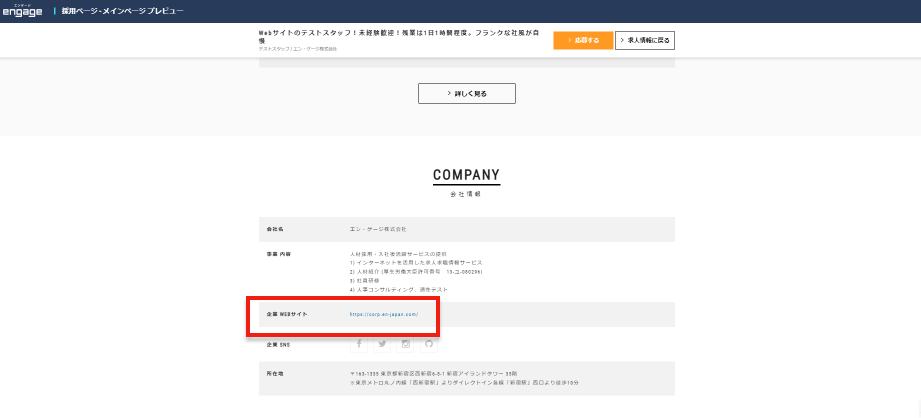Click the 事業内容 row label

point(278,254)
